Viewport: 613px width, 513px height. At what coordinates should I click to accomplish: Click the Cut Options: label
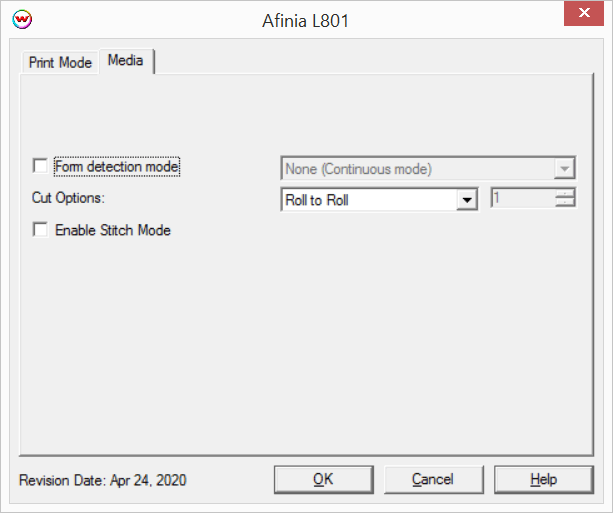point(68,198)
